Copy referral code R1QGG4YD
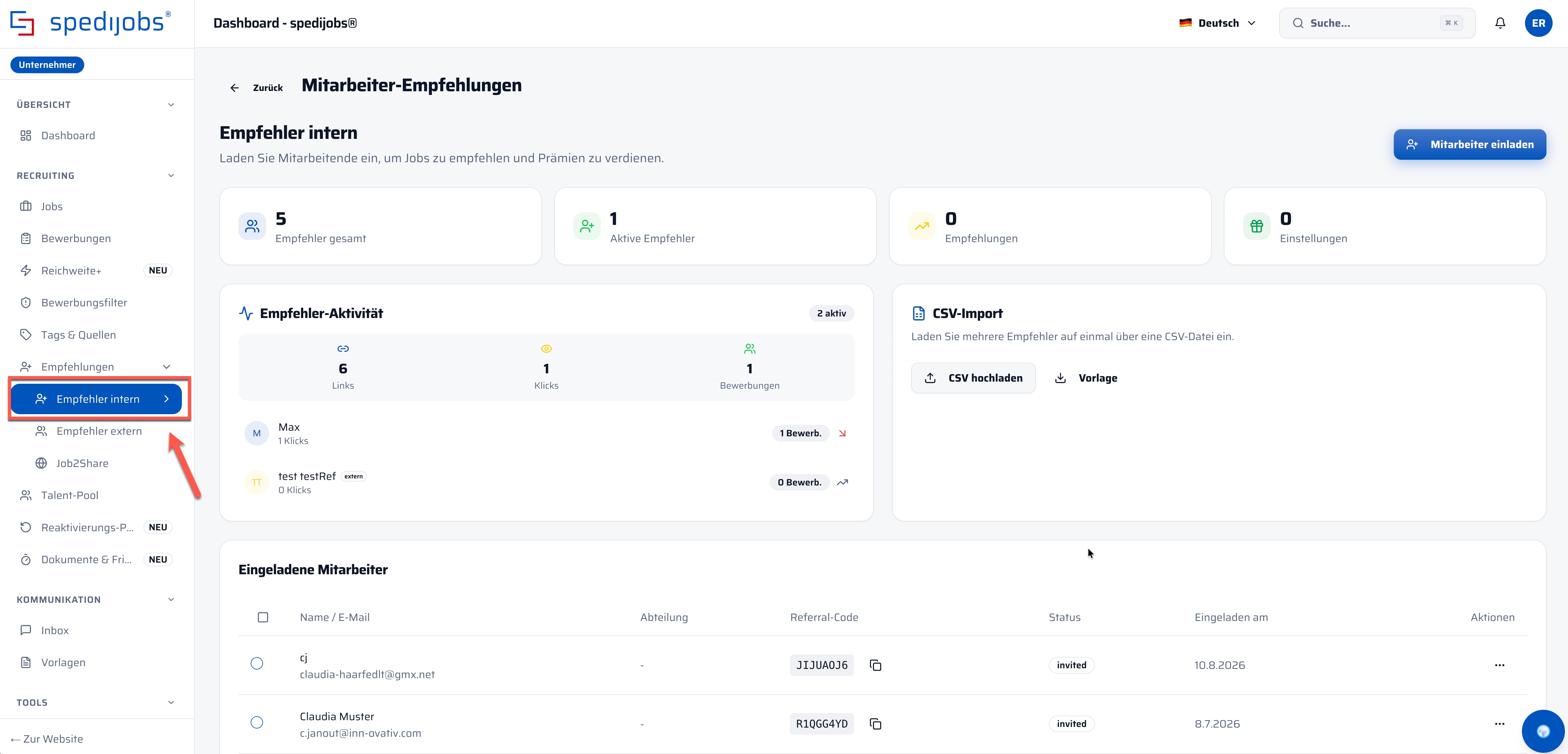1568x754 pixels. 875,724
